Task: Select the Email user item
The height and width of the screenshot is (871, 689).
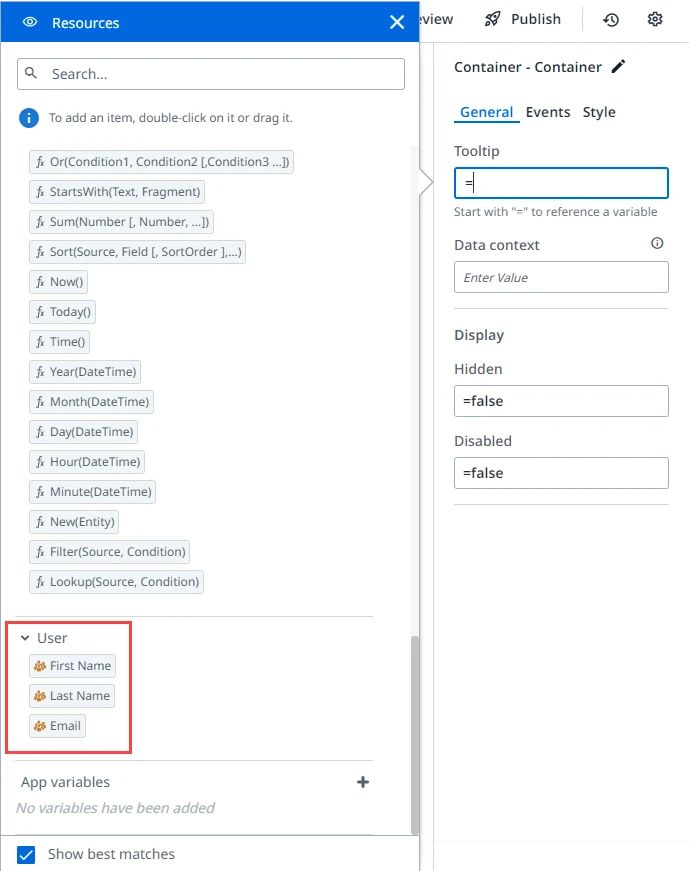Action: (58, 726)
